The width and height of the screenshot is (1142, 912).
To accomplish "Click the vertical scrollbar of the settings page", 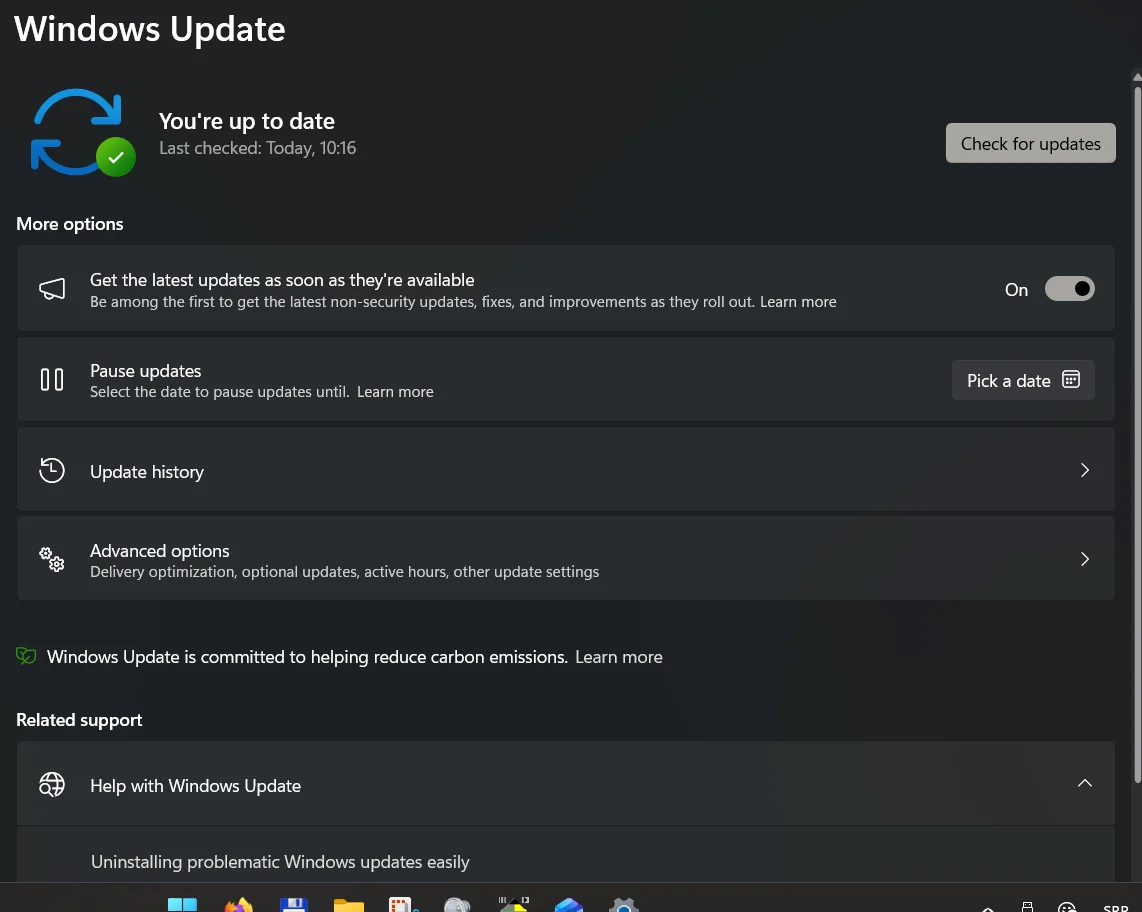I will (x=1137, y=437).
